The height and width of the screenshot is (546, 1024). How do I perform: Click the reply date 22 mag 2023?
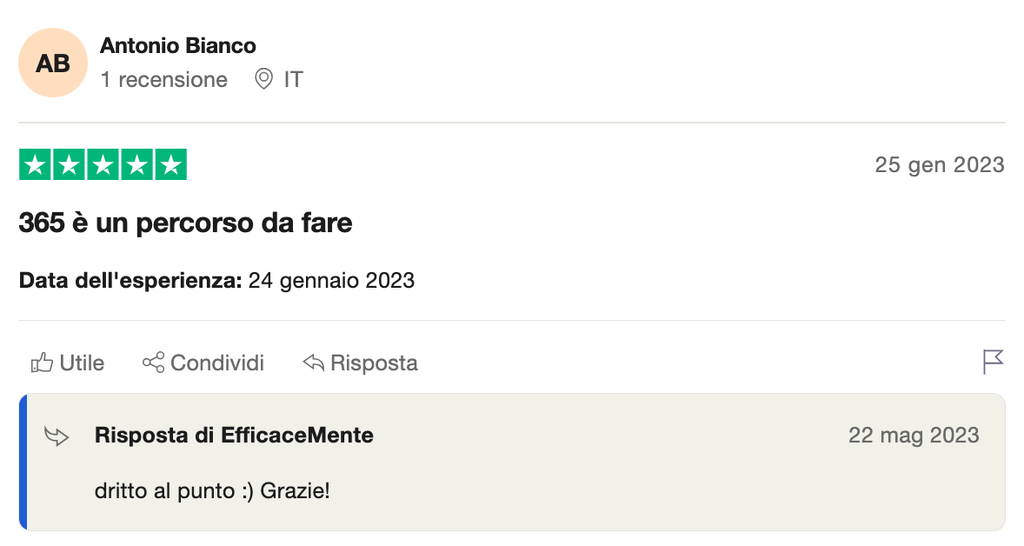[x=914, y=435]
